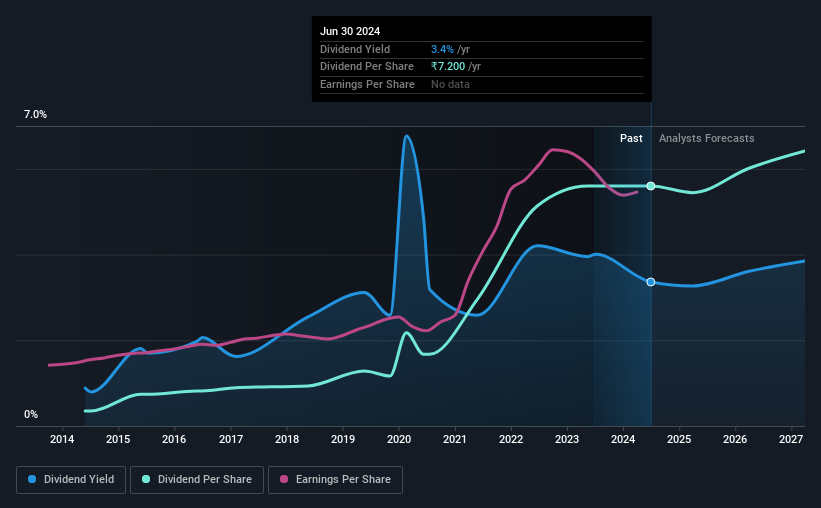Toggle the Dividend Yield legend button
Viewport: 821px width, 508px height.
pyautogui.click(x=71, y=480)
